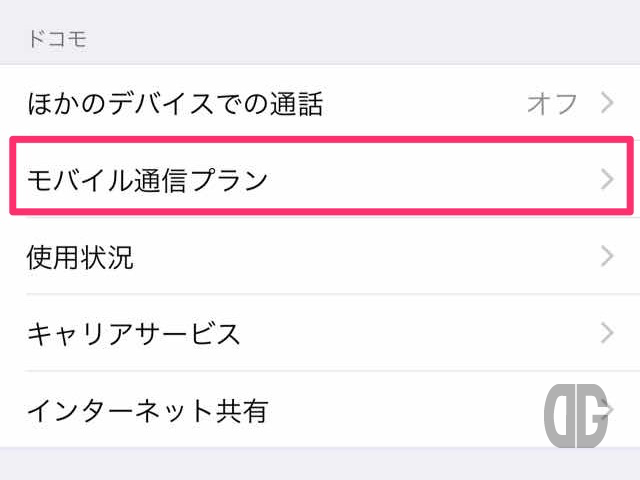This screenshot has height=480, width=640.
Task: Tap the chevron arrow beside オフ
Action: pos(607,102)
